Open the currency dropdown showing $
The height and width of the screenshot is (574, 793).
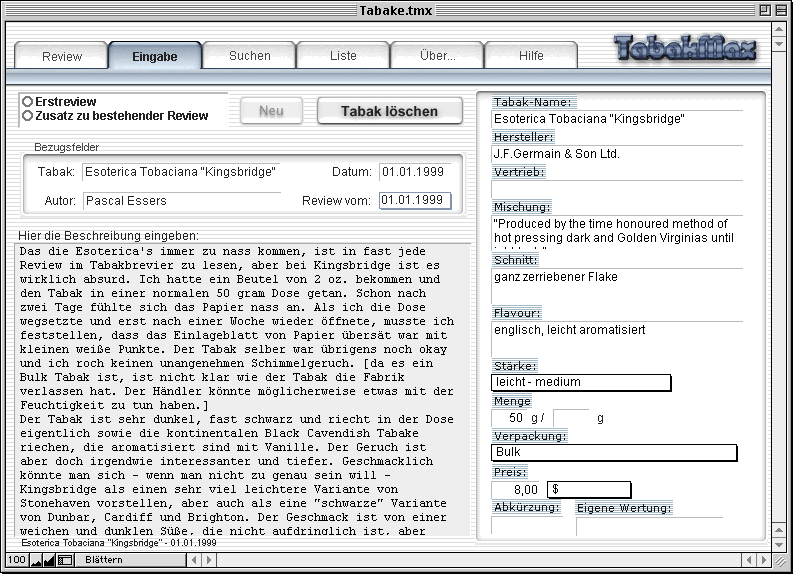pos(589,490)
